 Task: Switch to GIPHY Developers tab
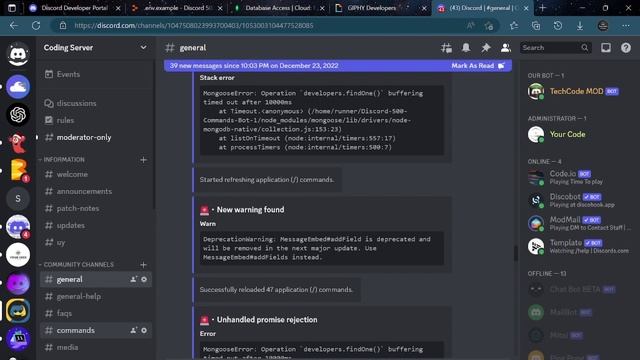(380, 8)
